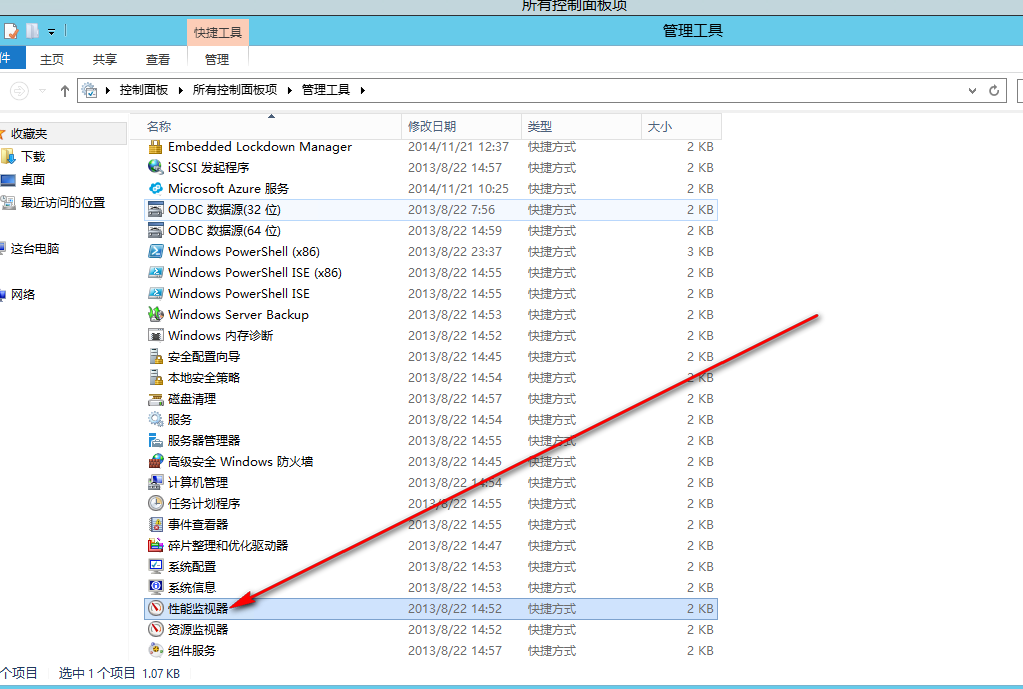The image size is (1023, 689).
Task: Click the 任务计划程序 clock icon
Action: click(x=156, y=503)
